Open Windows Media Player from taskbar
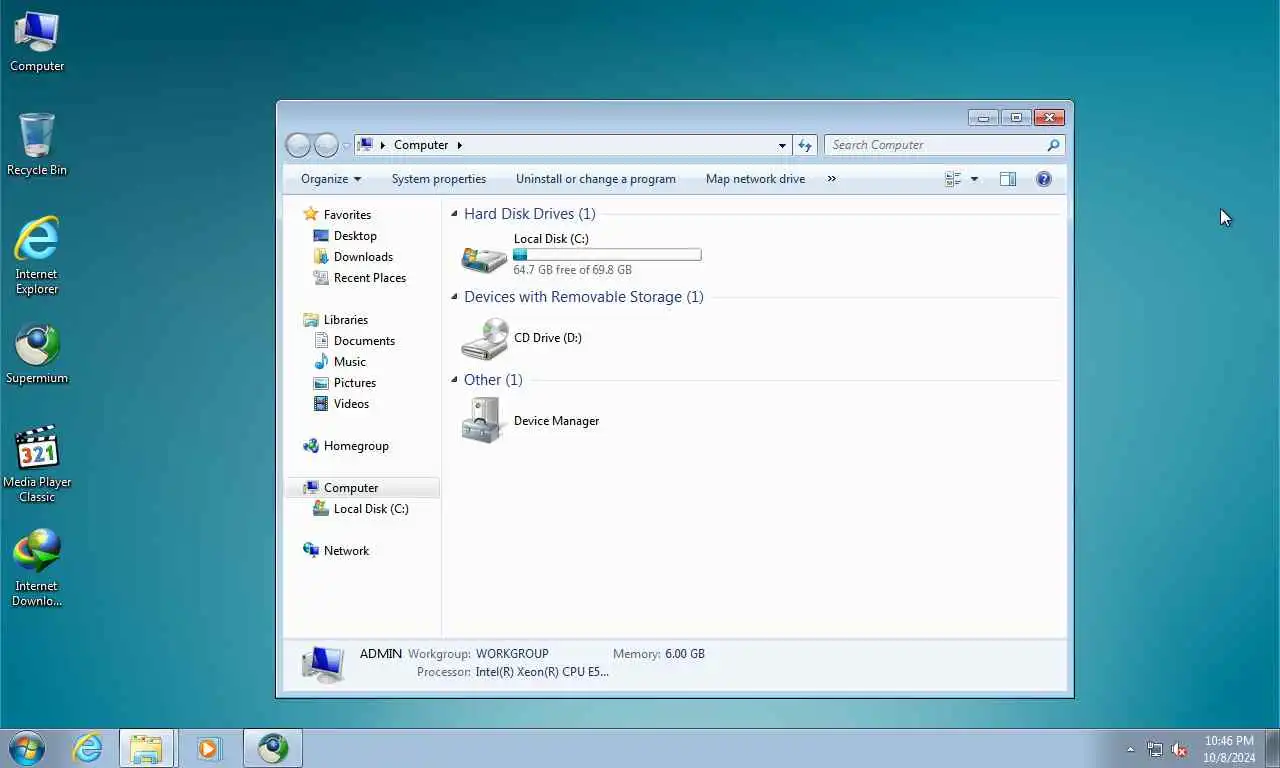This screenshot has width=1280, height=768. point(208,748)
